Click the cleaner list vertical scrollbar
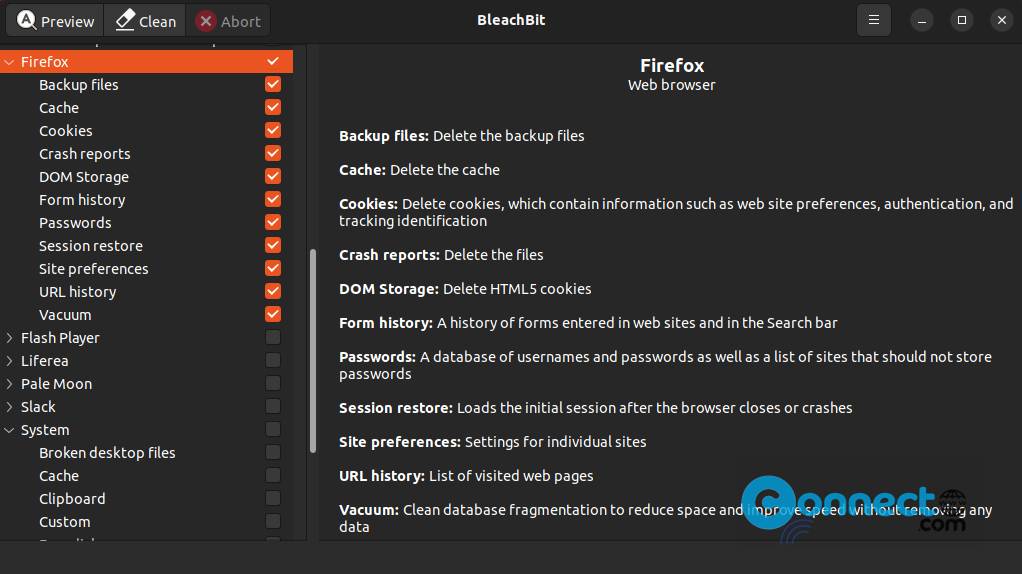This screenshot has width=1022, height=574. tap(313, 351)
